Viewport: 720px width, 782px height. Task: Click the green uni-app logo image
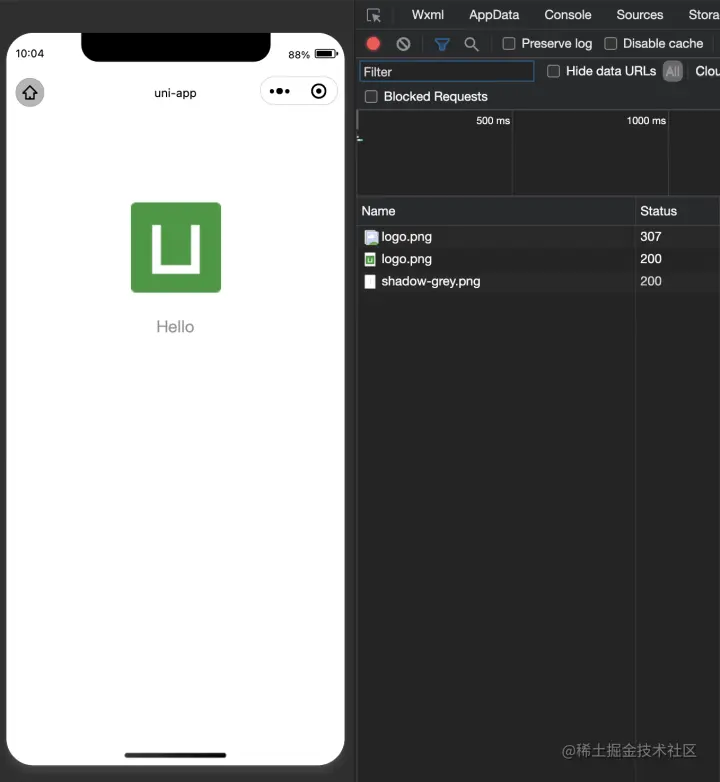click(176, 247)
